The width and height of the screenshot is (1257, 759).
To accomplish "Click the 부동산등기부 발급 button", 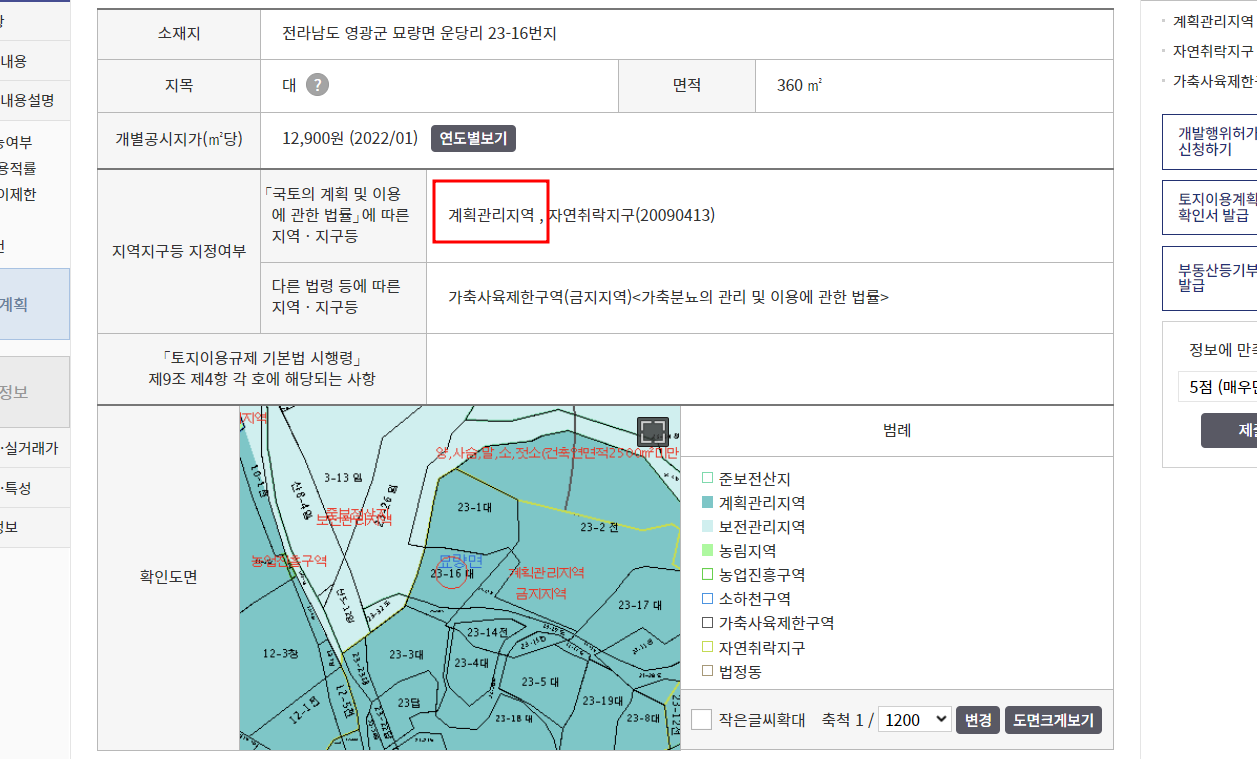I will 1209,277.
